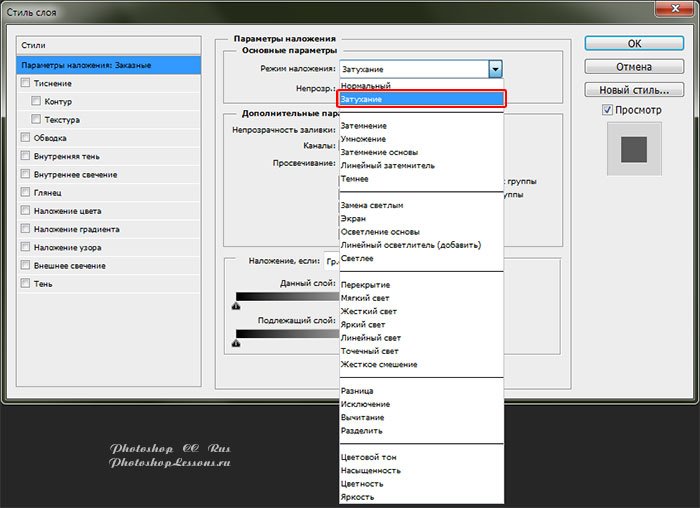The width and height of the screenshot is (700, 508).
Task: Click the gray style preview thumbnail
Action: 634,150
